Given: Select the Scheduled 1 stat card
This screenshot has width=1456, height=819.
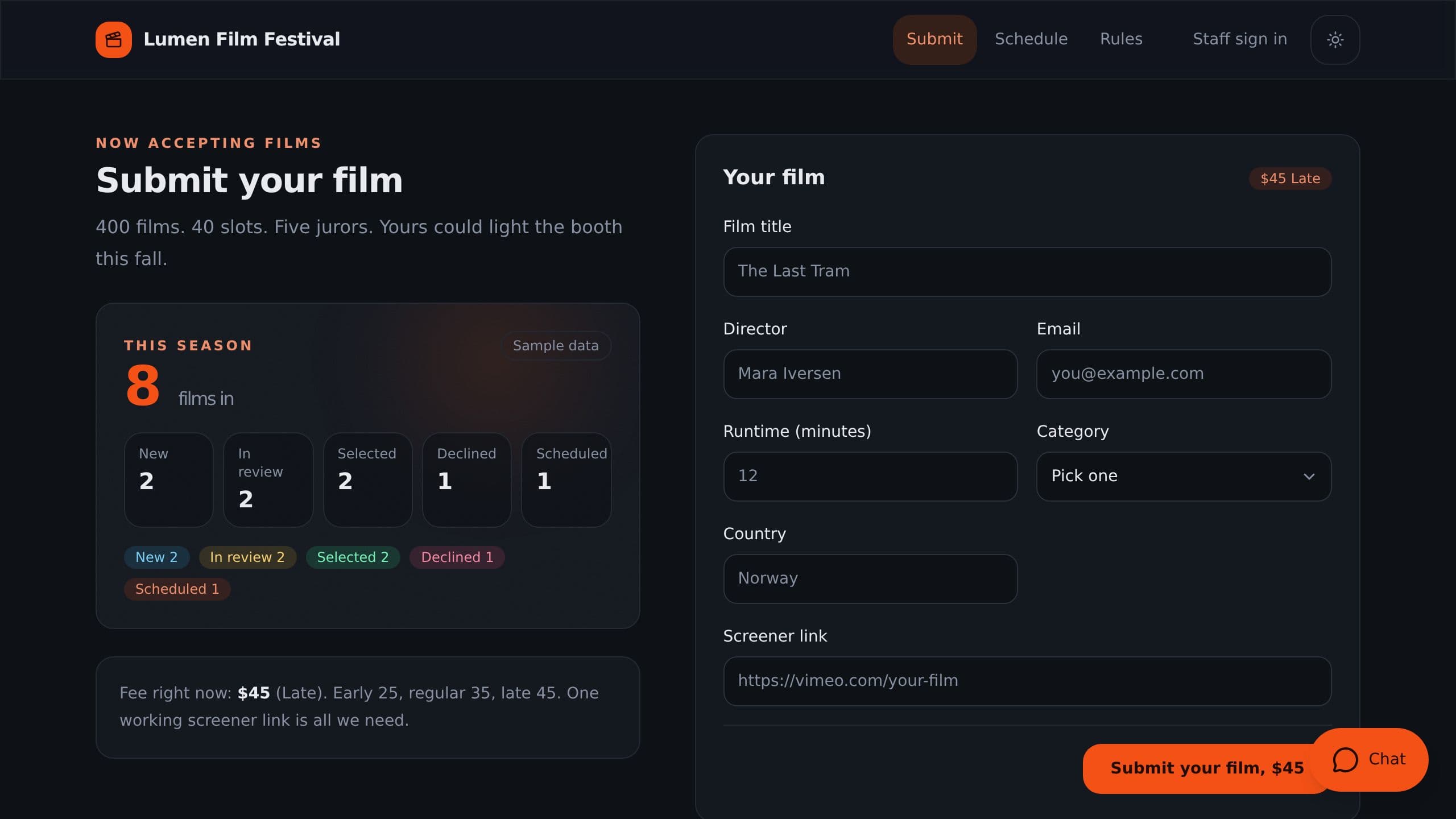Looking at the screenshot, I should [566, 479].
